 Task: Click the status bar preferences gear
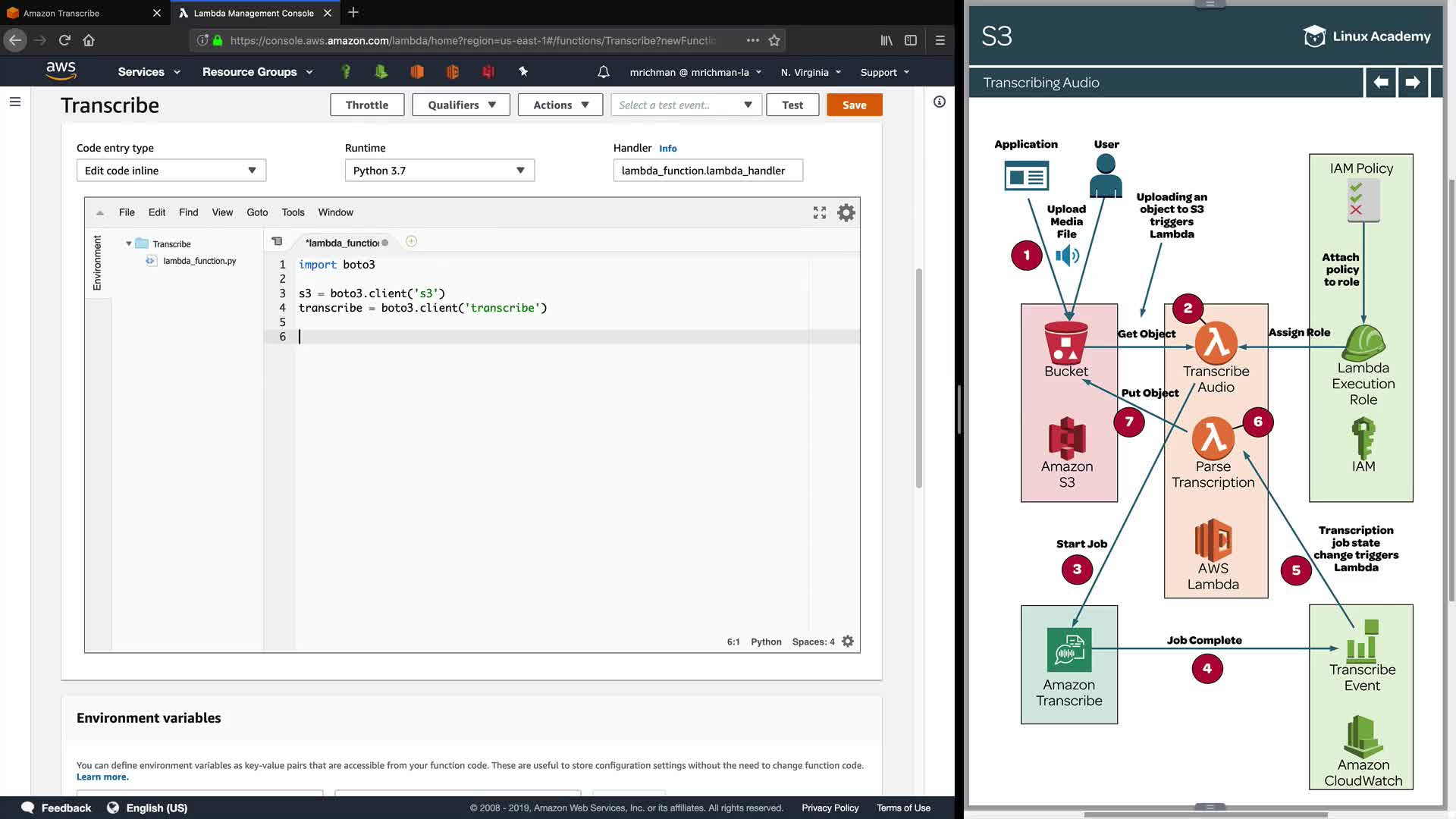[x=848, y=642]
